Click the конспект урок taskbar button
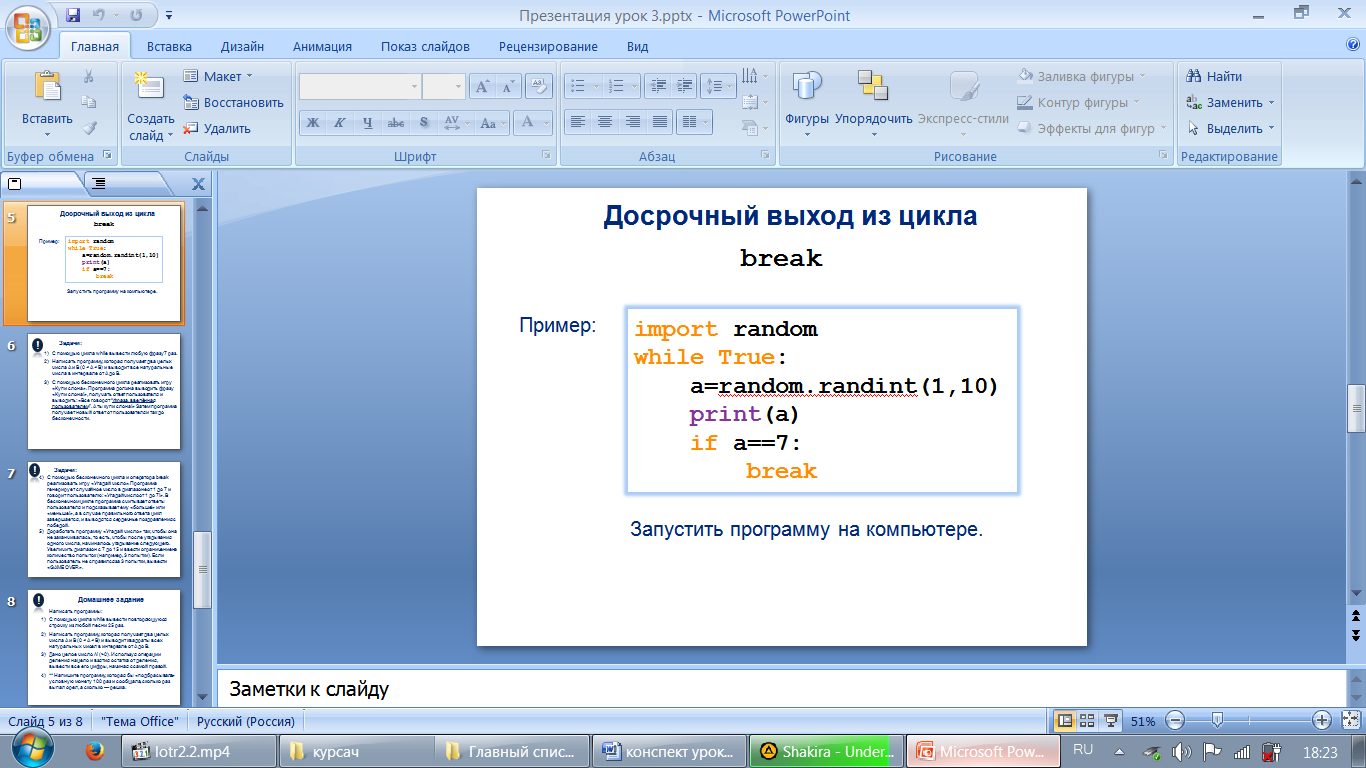 [x=669, y=751]
